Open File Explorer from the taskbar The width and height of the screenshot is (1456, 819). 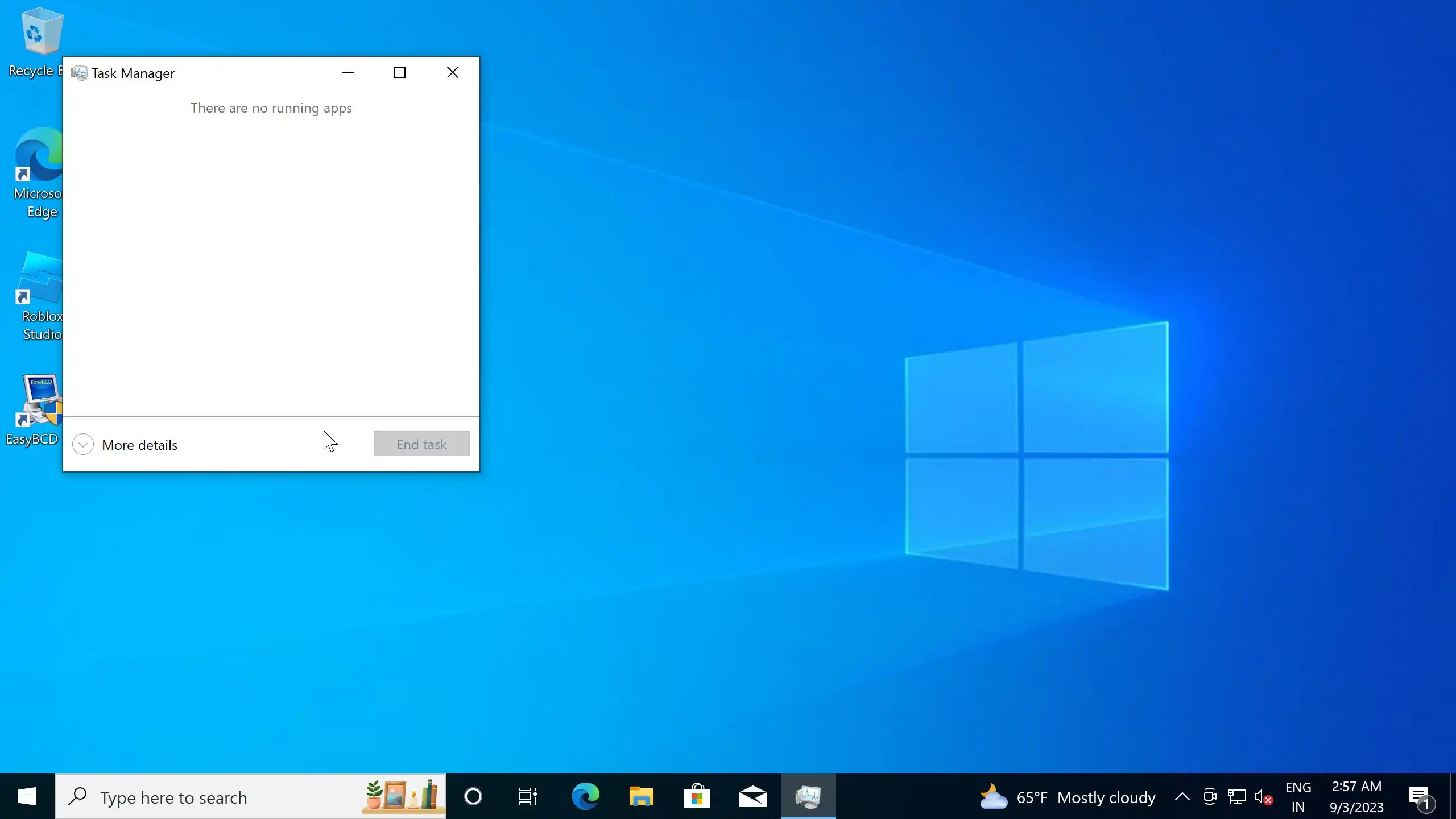pyautogui.click(x=641, y=796)
